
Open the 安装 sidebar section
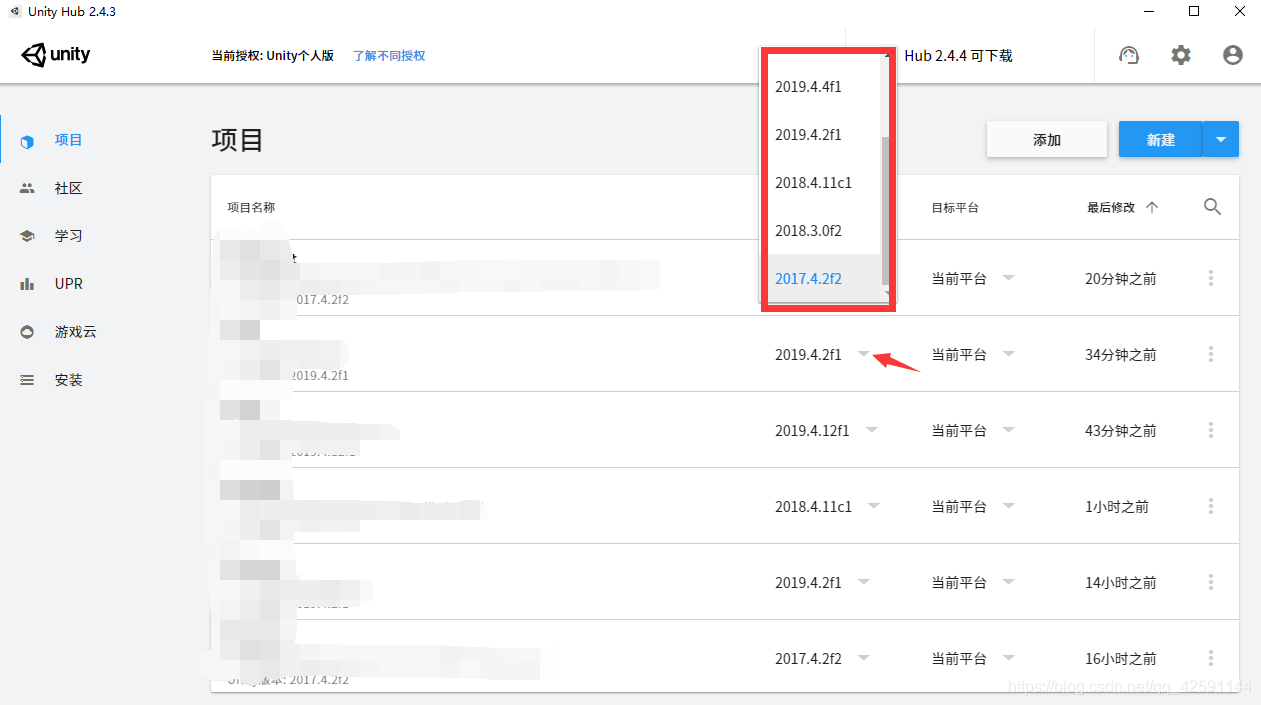coord(68,380)
